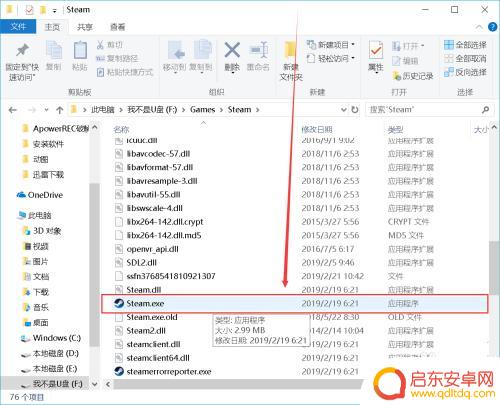Click Select none in ribbon

coord(465,59)
